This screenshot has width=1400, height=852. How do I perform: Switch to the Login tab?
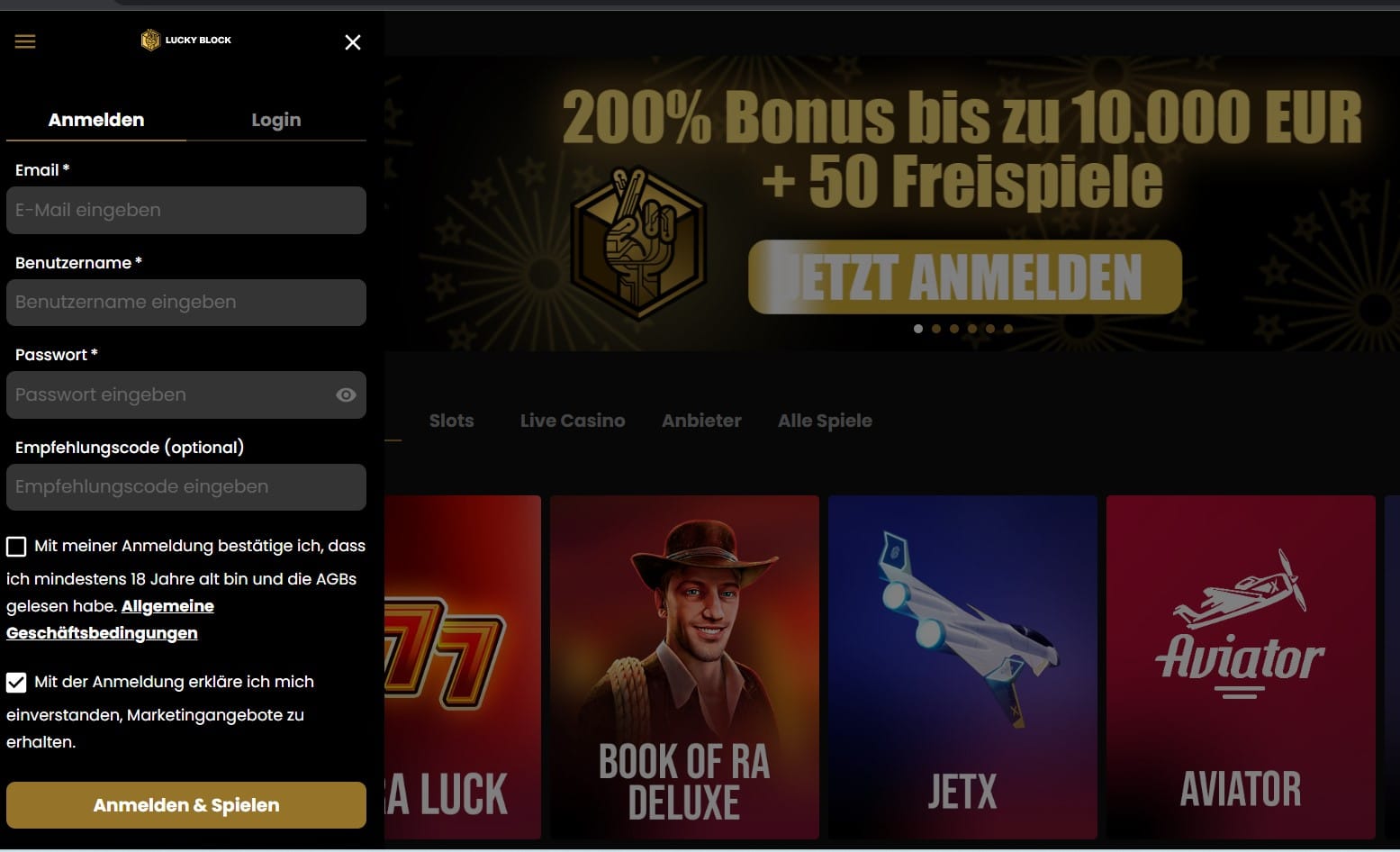[276, 120]
